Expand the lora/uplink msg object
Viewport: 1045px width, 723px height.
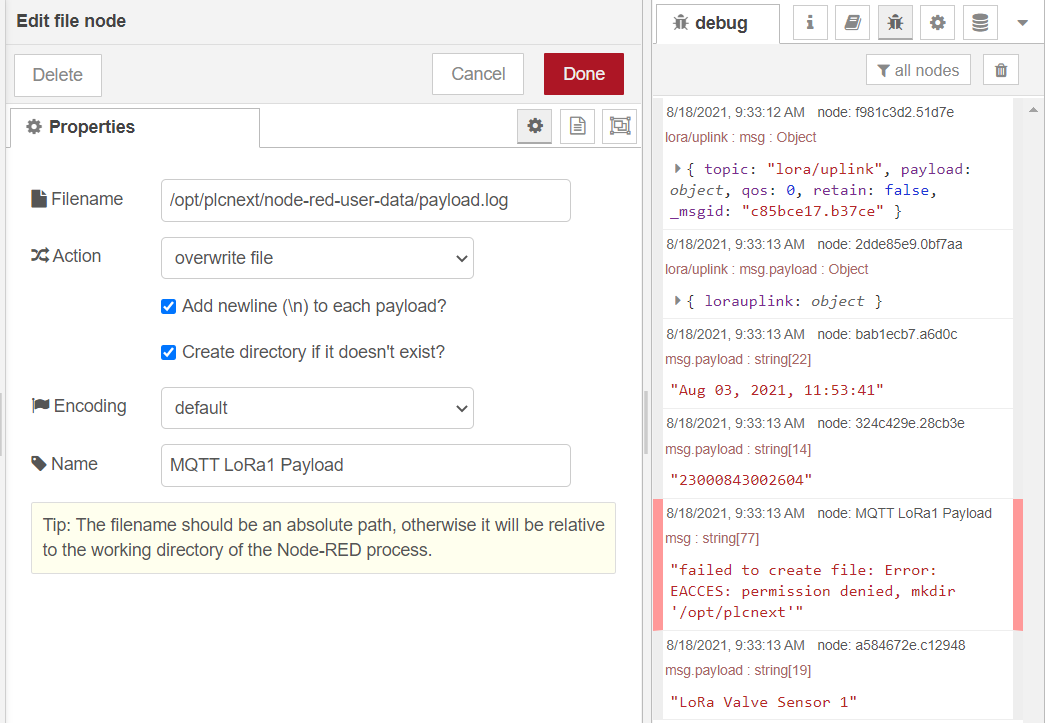click(677, 169)
